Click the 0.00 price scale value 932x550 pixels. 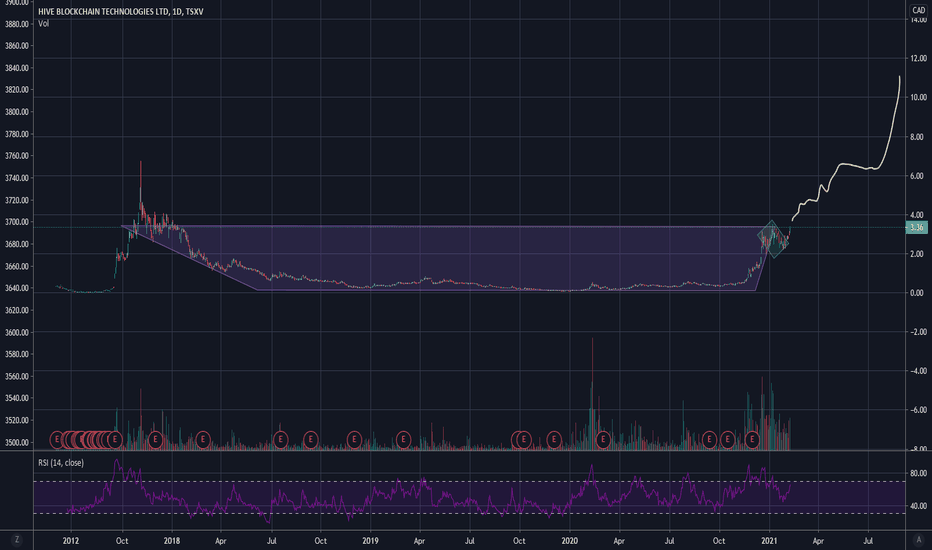pyautogui.click(x=917, y=293)
